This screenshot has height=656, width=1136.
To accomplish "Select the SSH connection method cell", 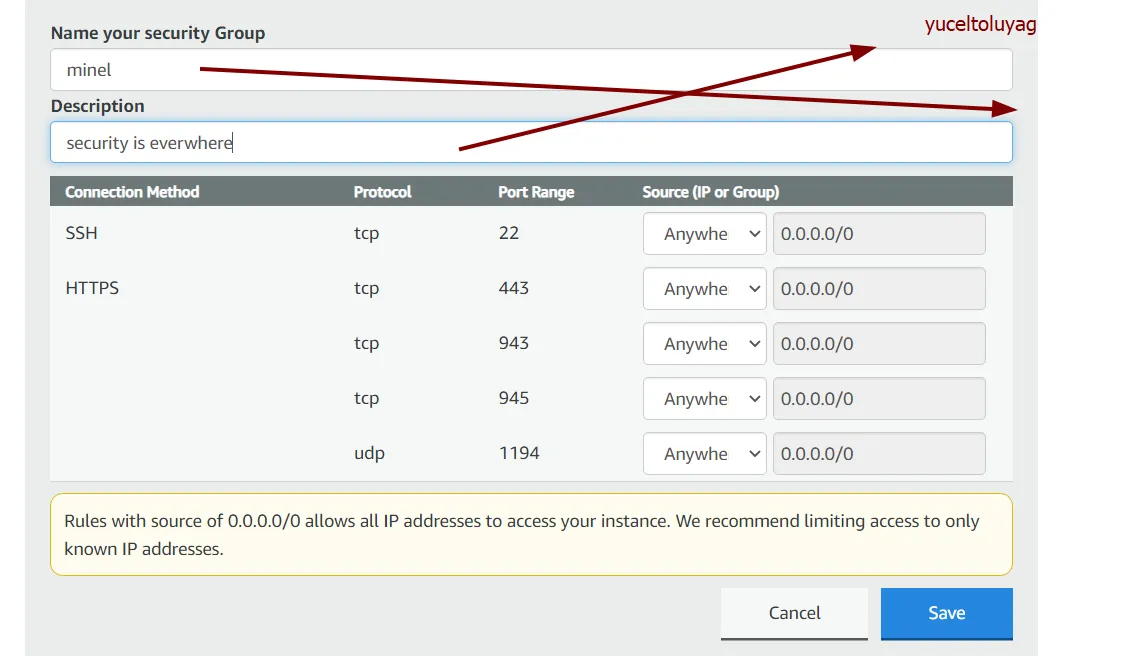I will (81, 233).
